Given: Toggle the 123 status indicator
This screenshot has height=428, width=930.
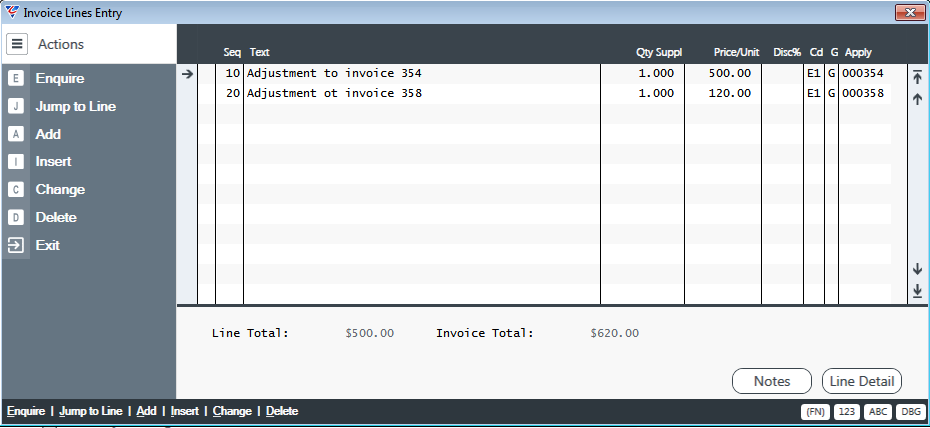Looking at the screenshot, I should [847, 412].
